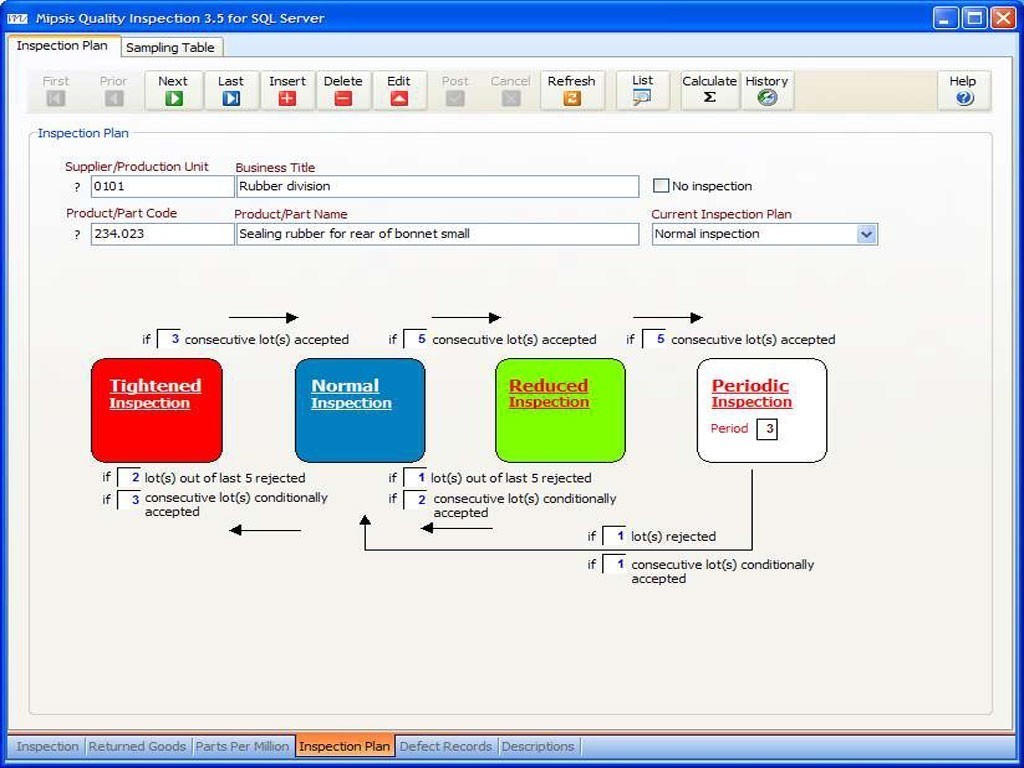This screenshot has height=768, width=1024.
Task: Click the Delete record minus icon
Action: (343, 98)
